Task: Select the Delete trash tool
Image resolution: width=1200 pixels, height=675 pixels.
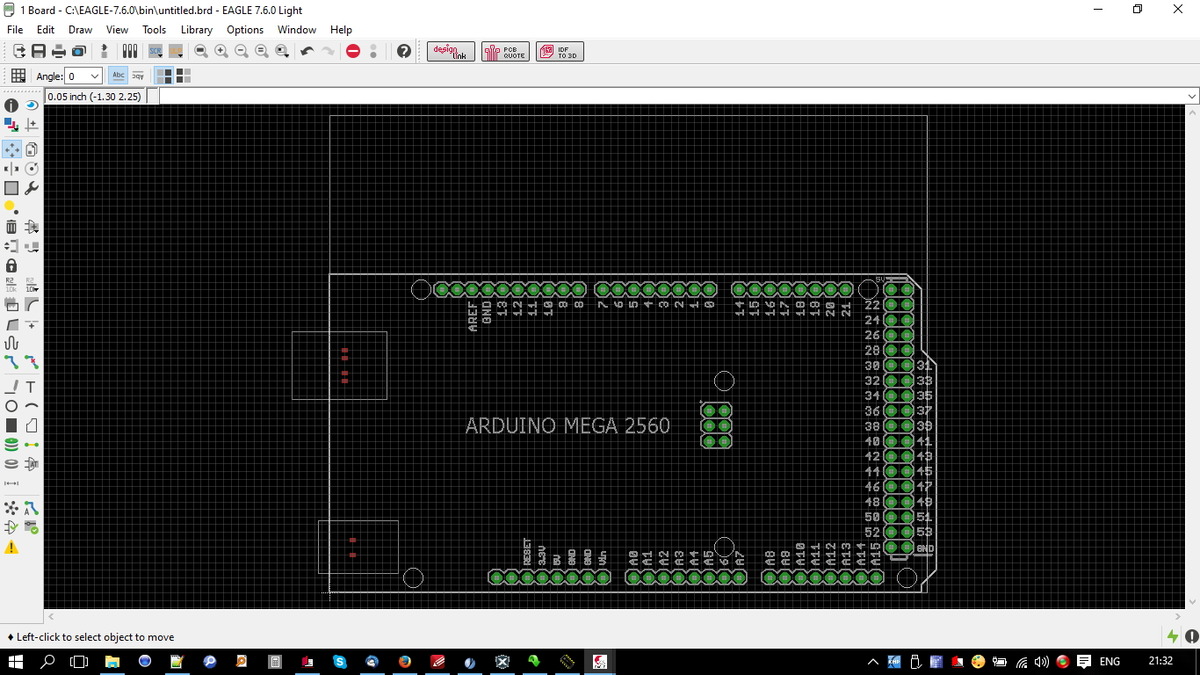Action: [12, 226]
